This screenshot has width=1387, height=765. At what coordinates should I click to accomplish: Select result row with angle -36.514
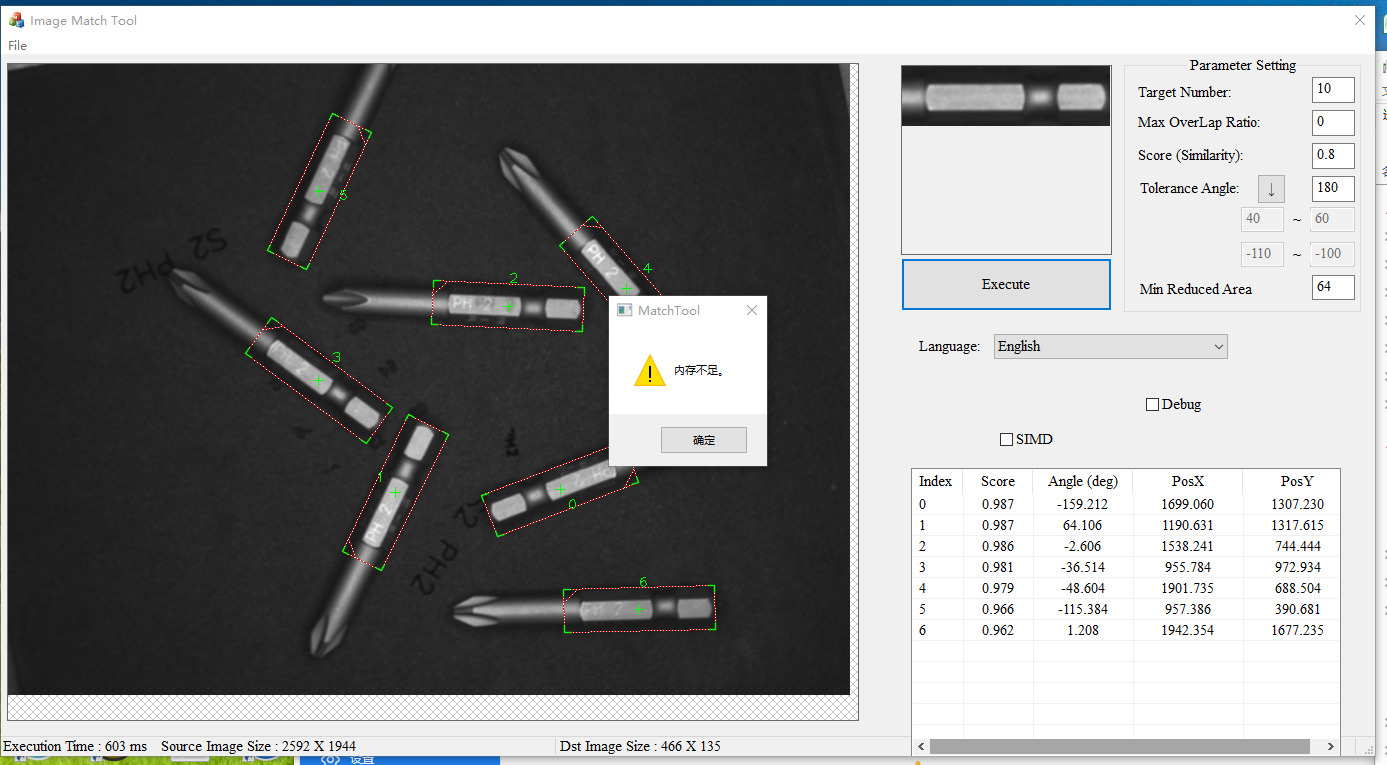[x=1126, y=568]
